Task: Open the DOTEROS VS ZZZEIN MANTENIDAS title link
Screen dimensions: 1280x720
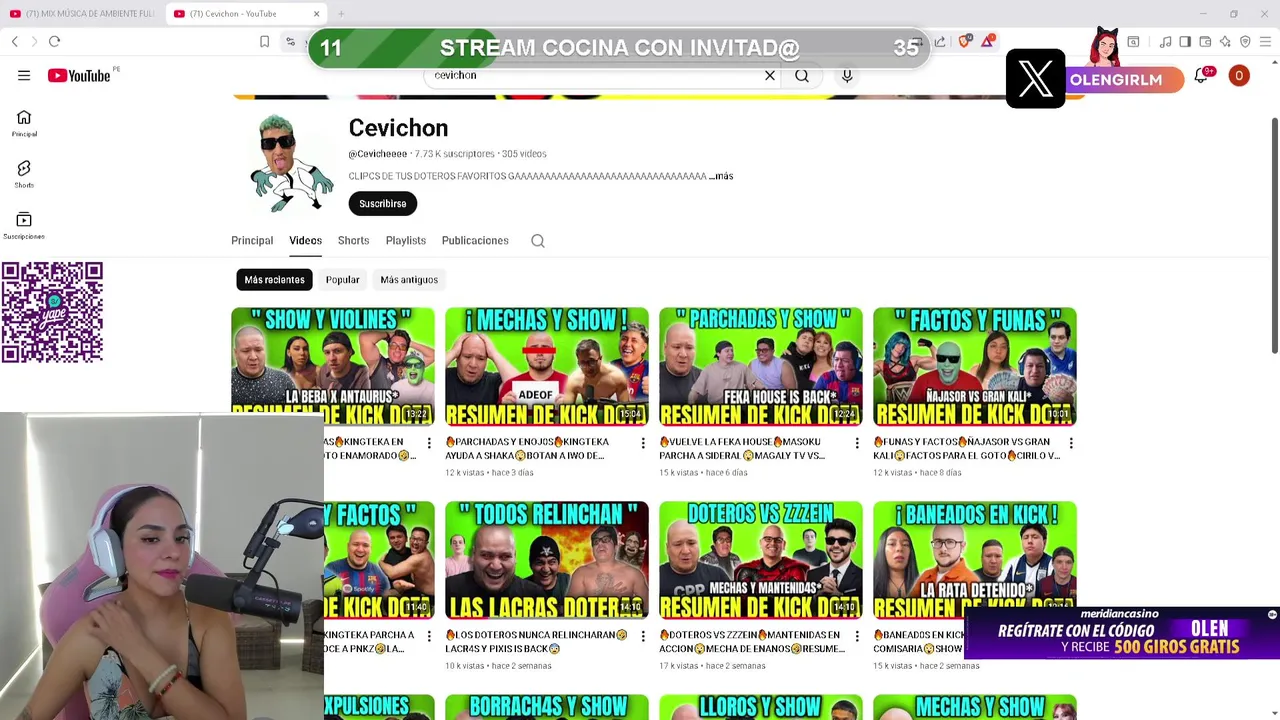Action: [752, 642]
